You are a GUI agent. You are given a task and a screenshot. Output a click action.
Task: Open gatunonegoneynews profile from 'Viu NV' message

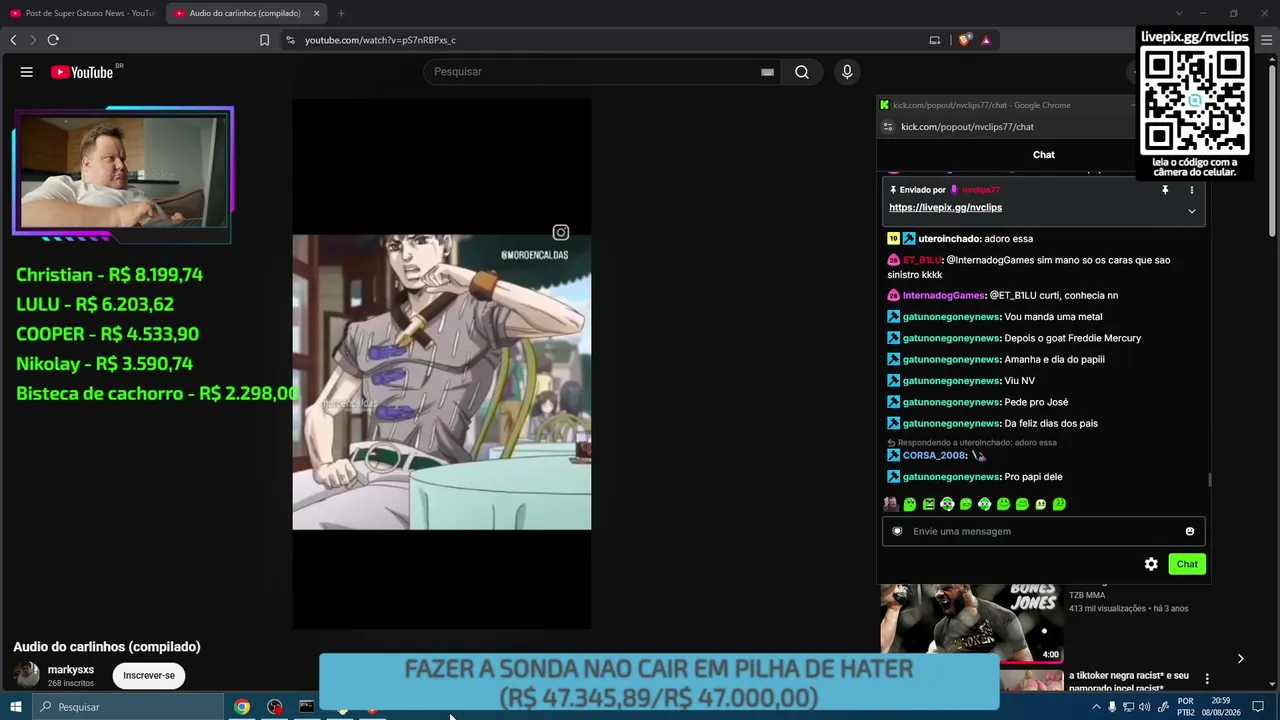point(951,381)
